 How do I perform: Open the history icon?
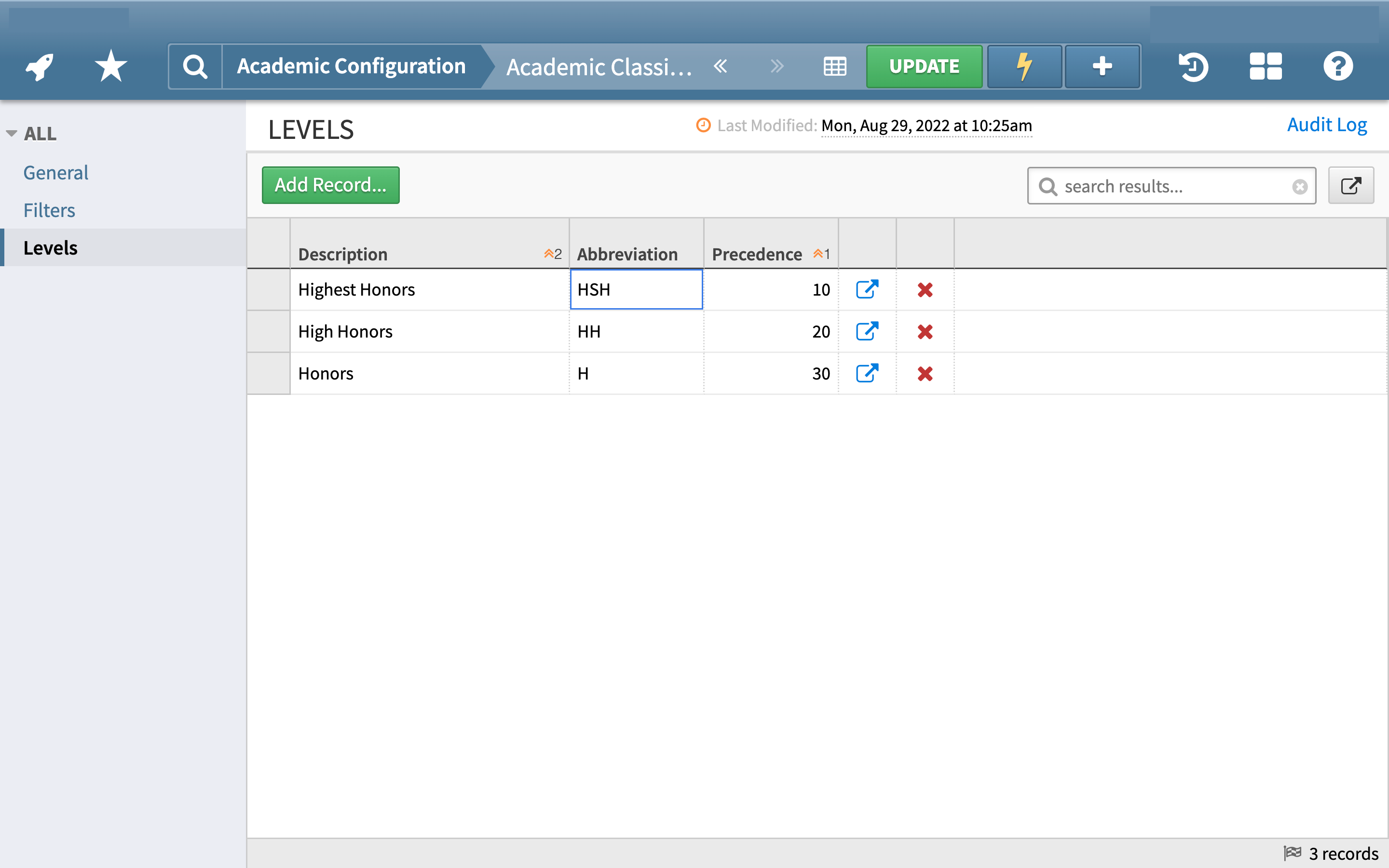[1193, 66]
